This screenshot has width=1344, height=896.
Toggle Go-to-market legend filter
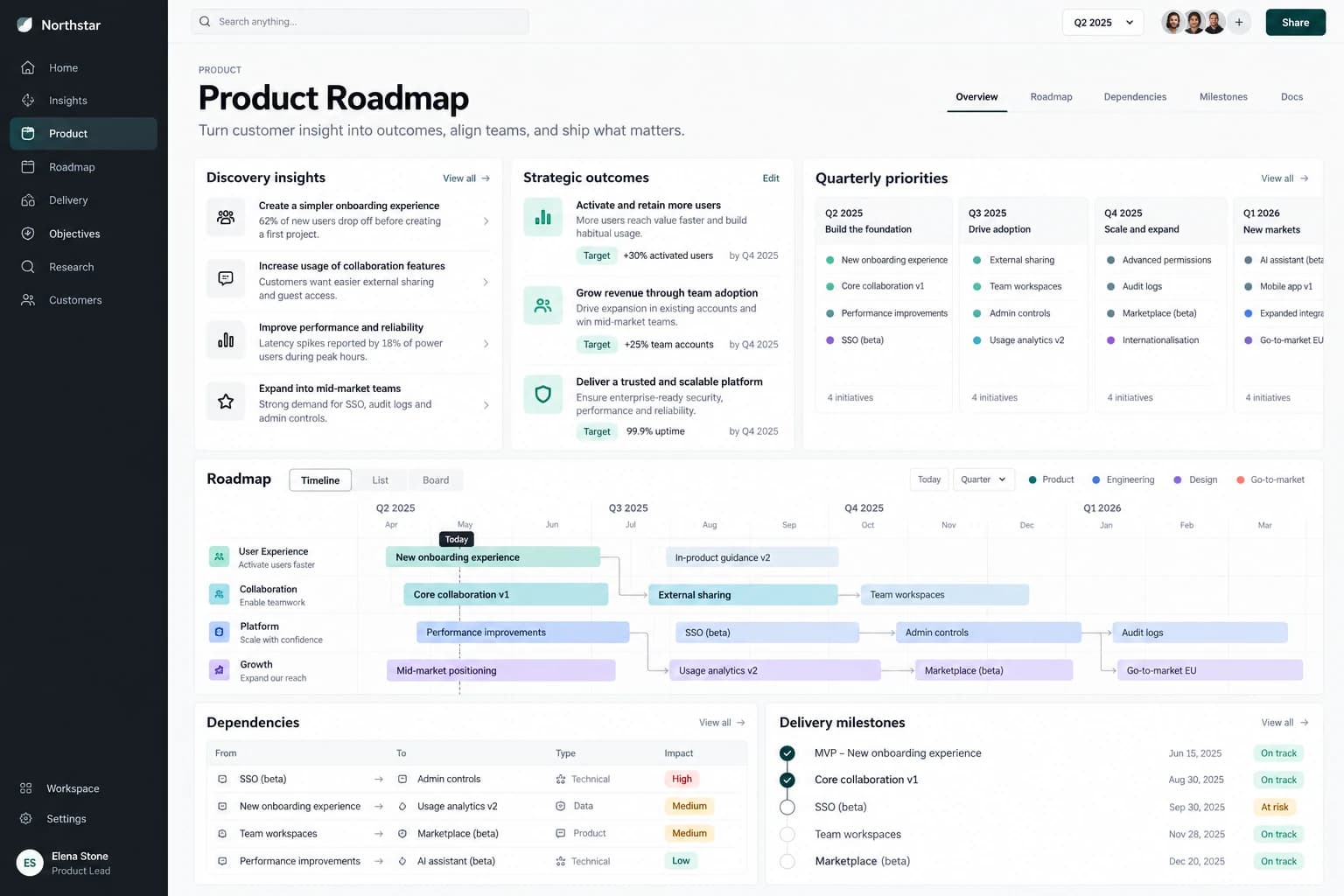click(x=1270, y=479)
